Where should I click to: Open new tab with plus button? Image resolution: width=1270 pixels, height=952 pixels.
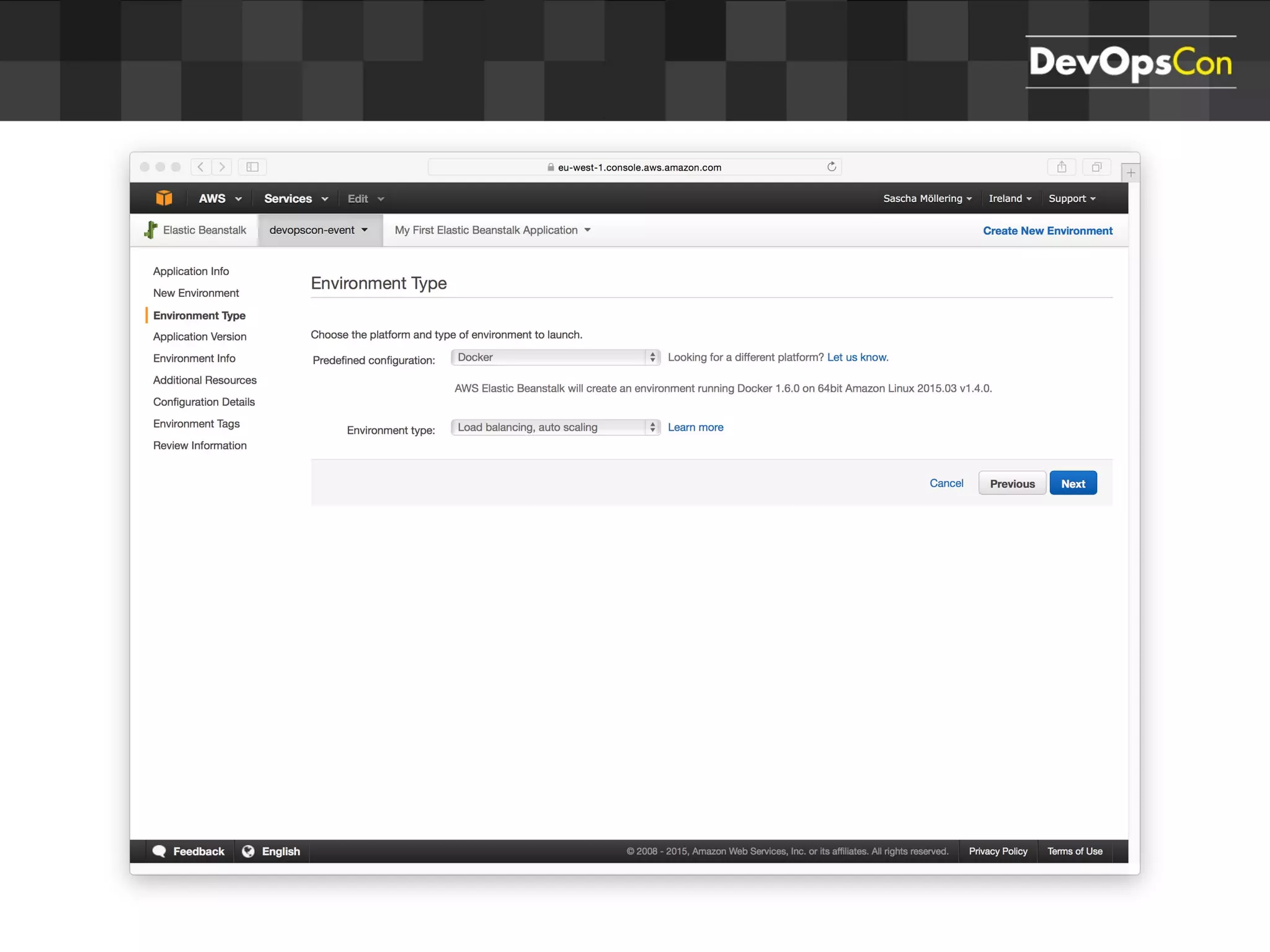(x=1130, y=173)
